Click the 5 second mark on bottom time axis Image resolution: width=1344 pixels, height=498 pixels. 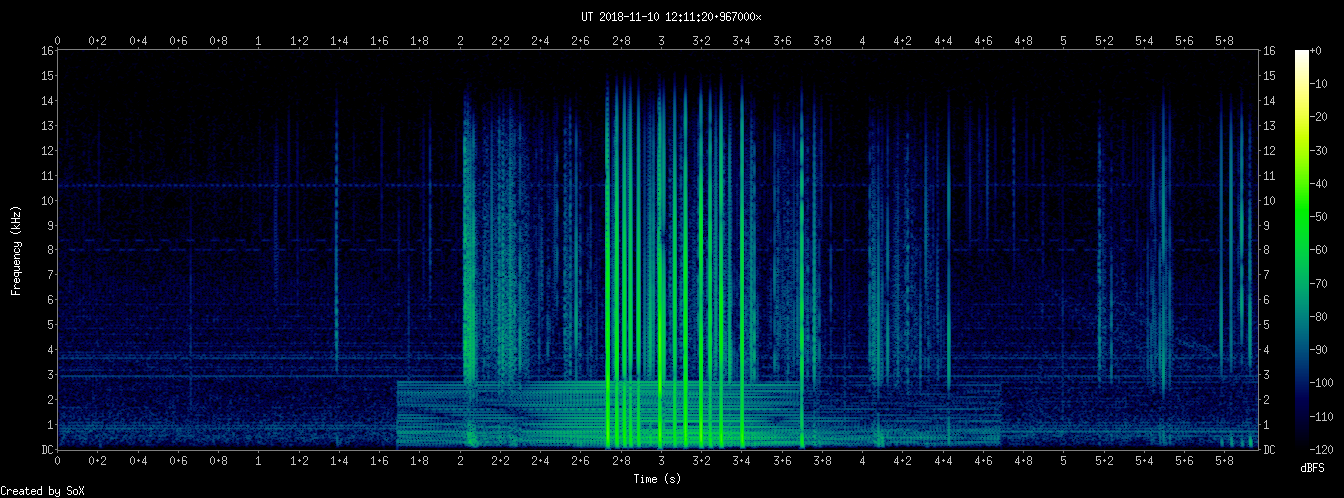pos(1063,462)
